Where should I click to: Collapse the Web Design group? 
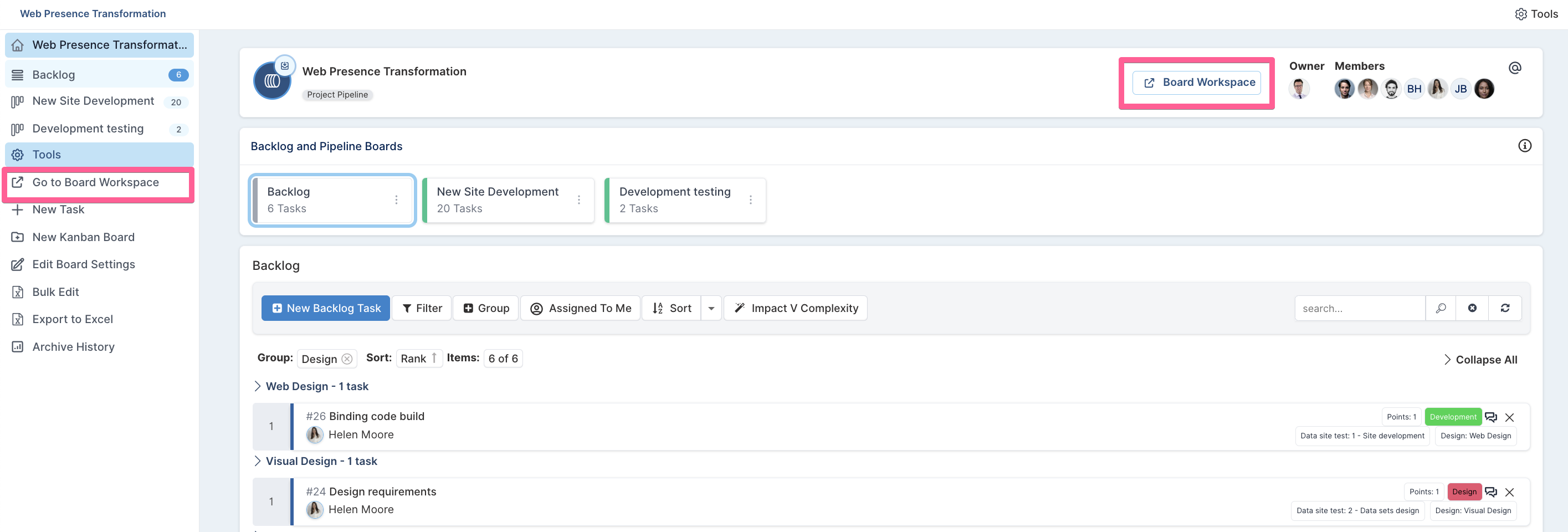[257, 386]
